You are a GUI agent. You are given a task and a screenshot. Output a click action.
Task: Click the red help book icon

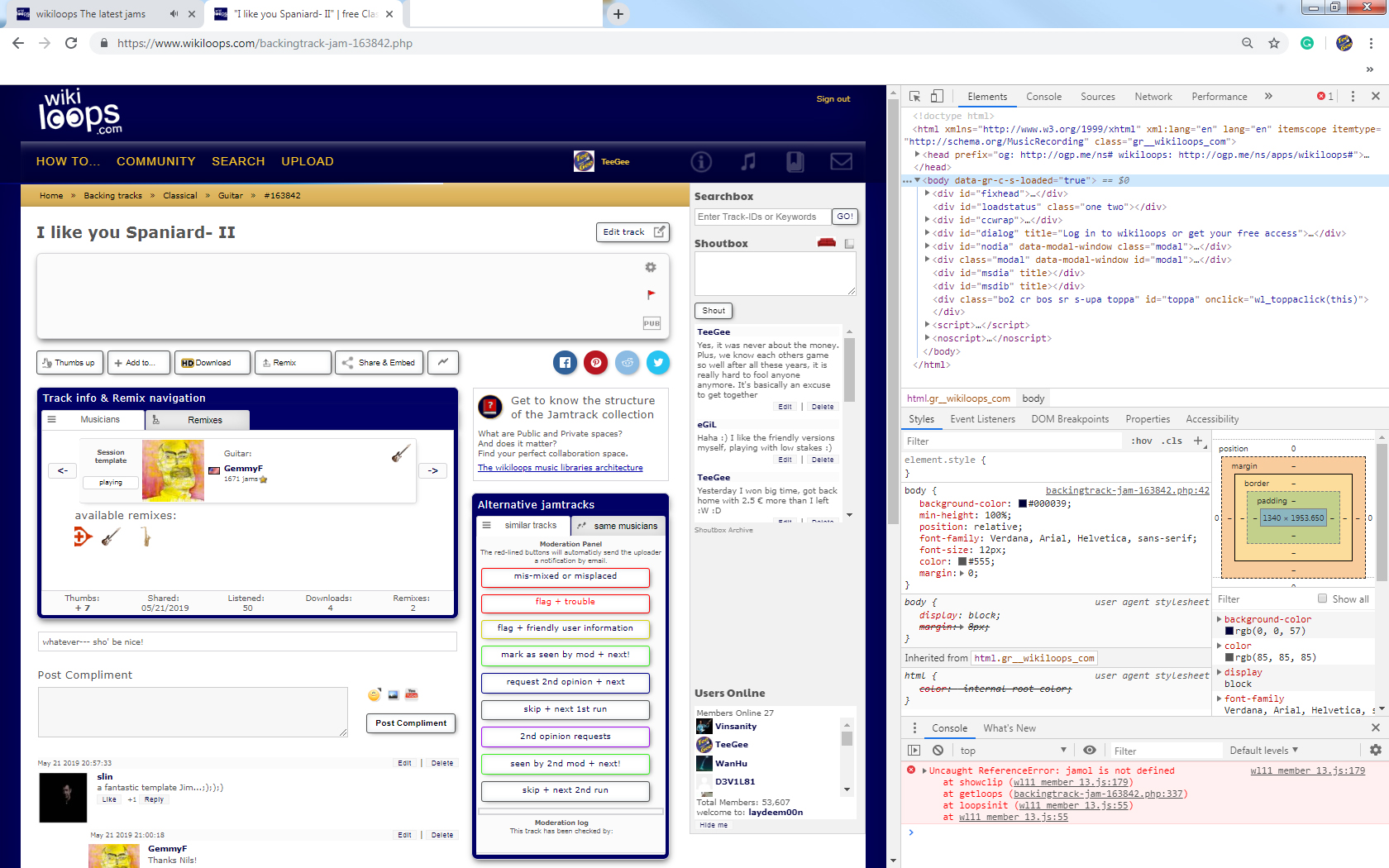pyautogui.click(x=490, y=407)
